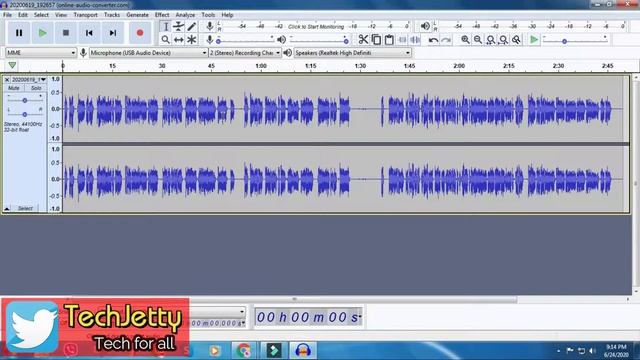Image resolution: width=640 pixels, height=360 pixels.
Task: Click the track gain slider
Action: (24, 100)
